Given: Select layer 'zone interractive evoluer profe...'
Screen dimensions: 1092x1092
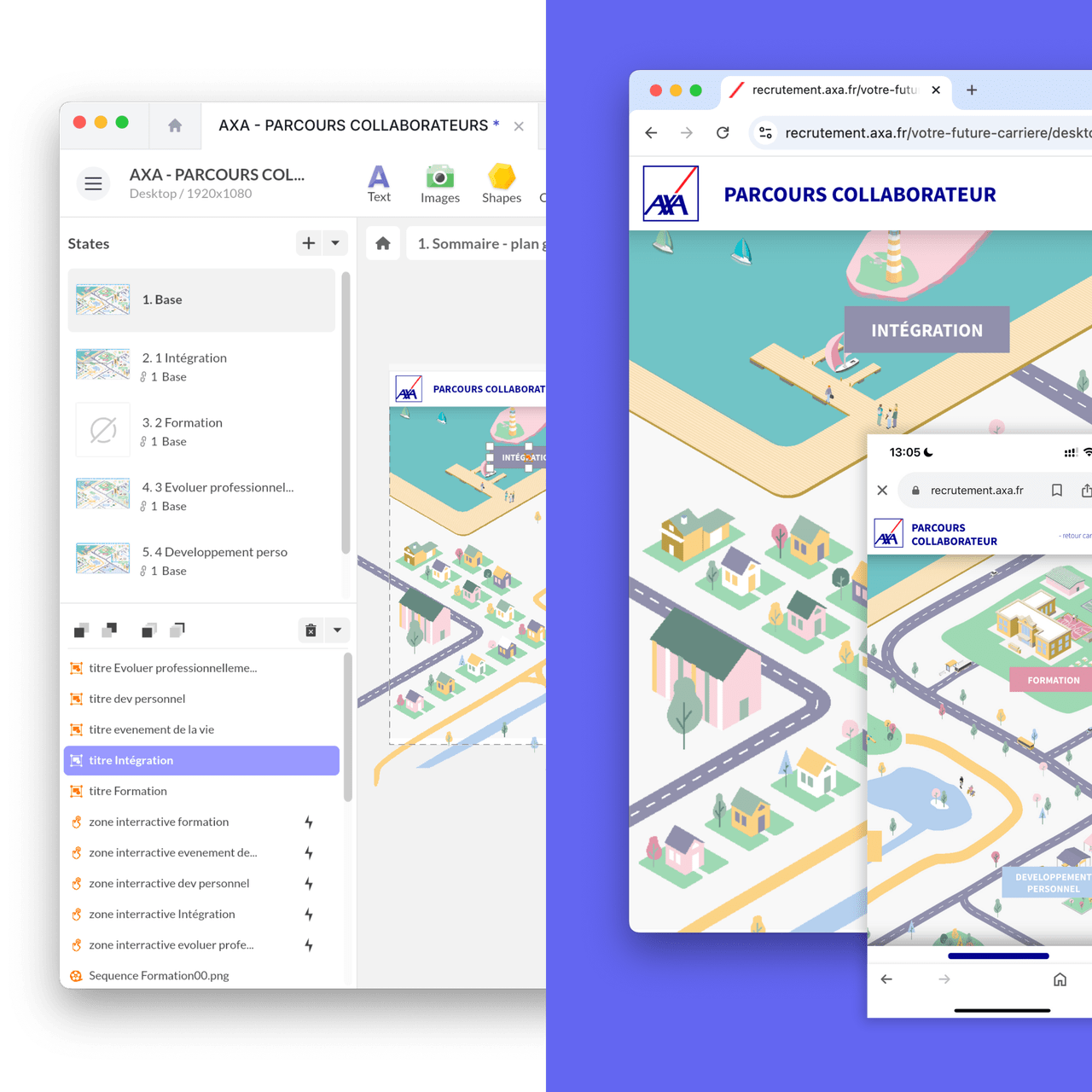Looking at the screenshot, I should click(x=201, y=944).
